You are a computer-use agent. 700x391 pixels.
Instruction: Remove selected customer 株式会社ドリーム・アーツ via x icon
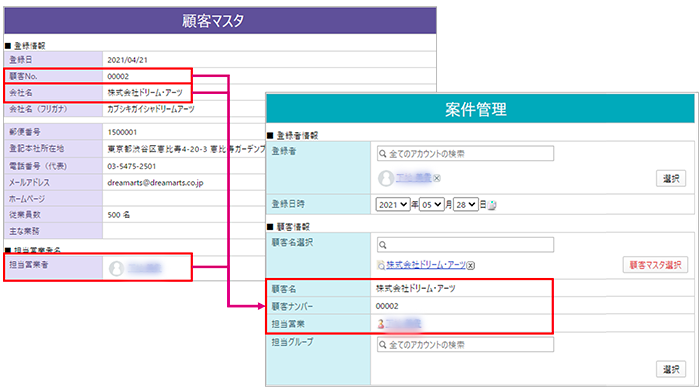(471, 265)
